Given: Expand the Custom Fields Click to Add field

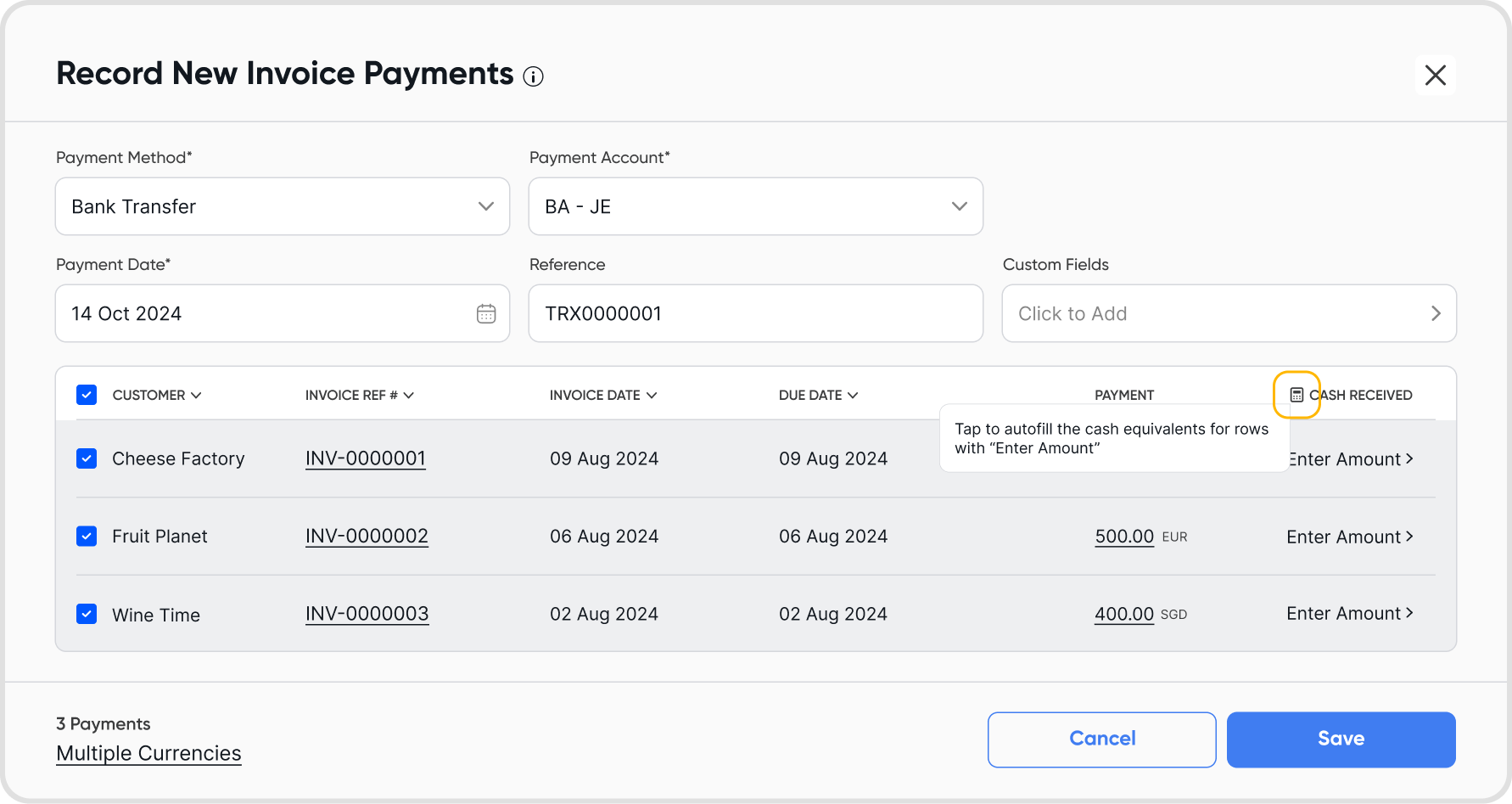Looking at the screenshot, I should coord(1229,314).
